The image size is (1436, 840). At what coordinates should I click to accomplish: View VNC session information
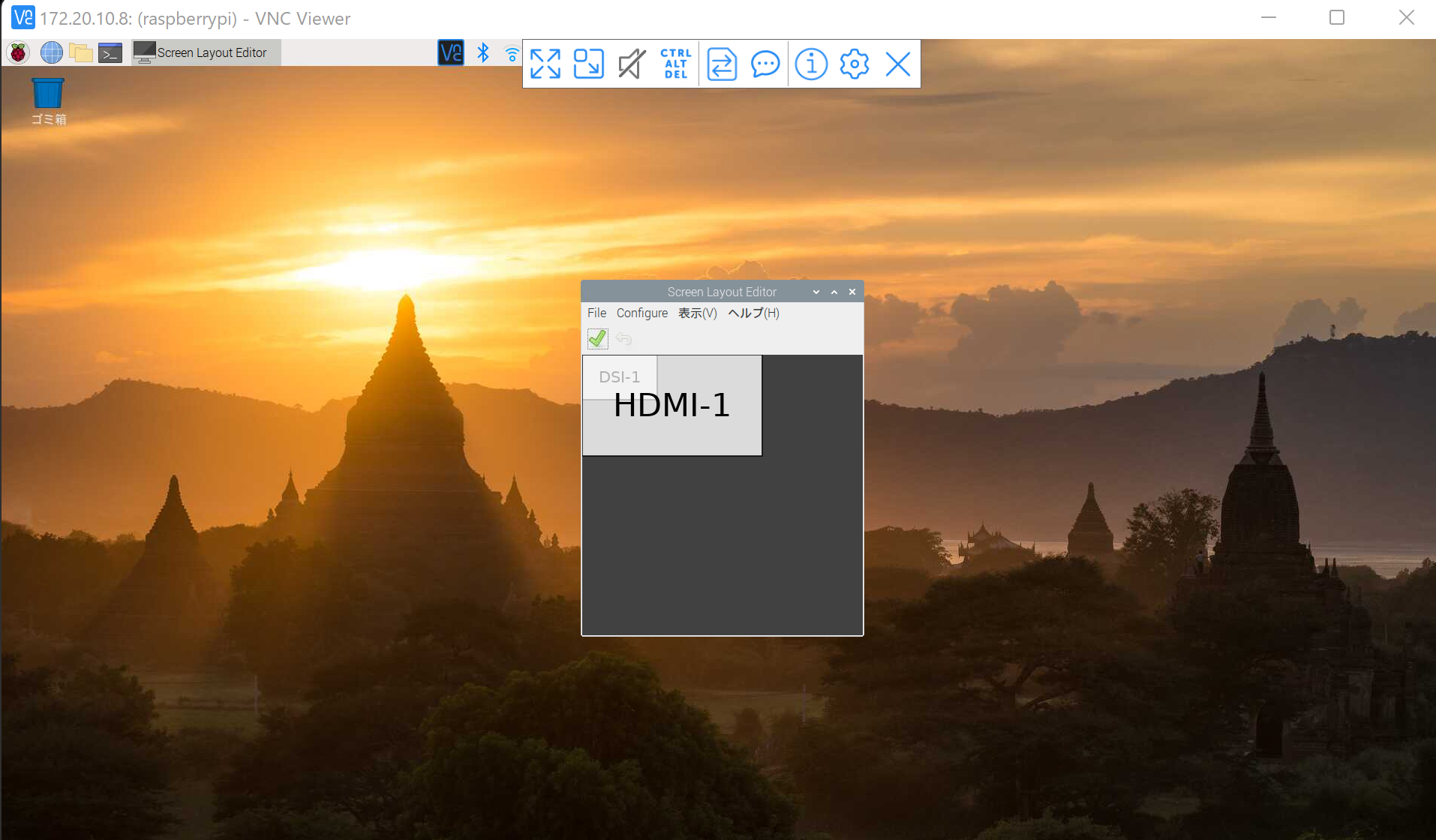click(x=811, y=64)
